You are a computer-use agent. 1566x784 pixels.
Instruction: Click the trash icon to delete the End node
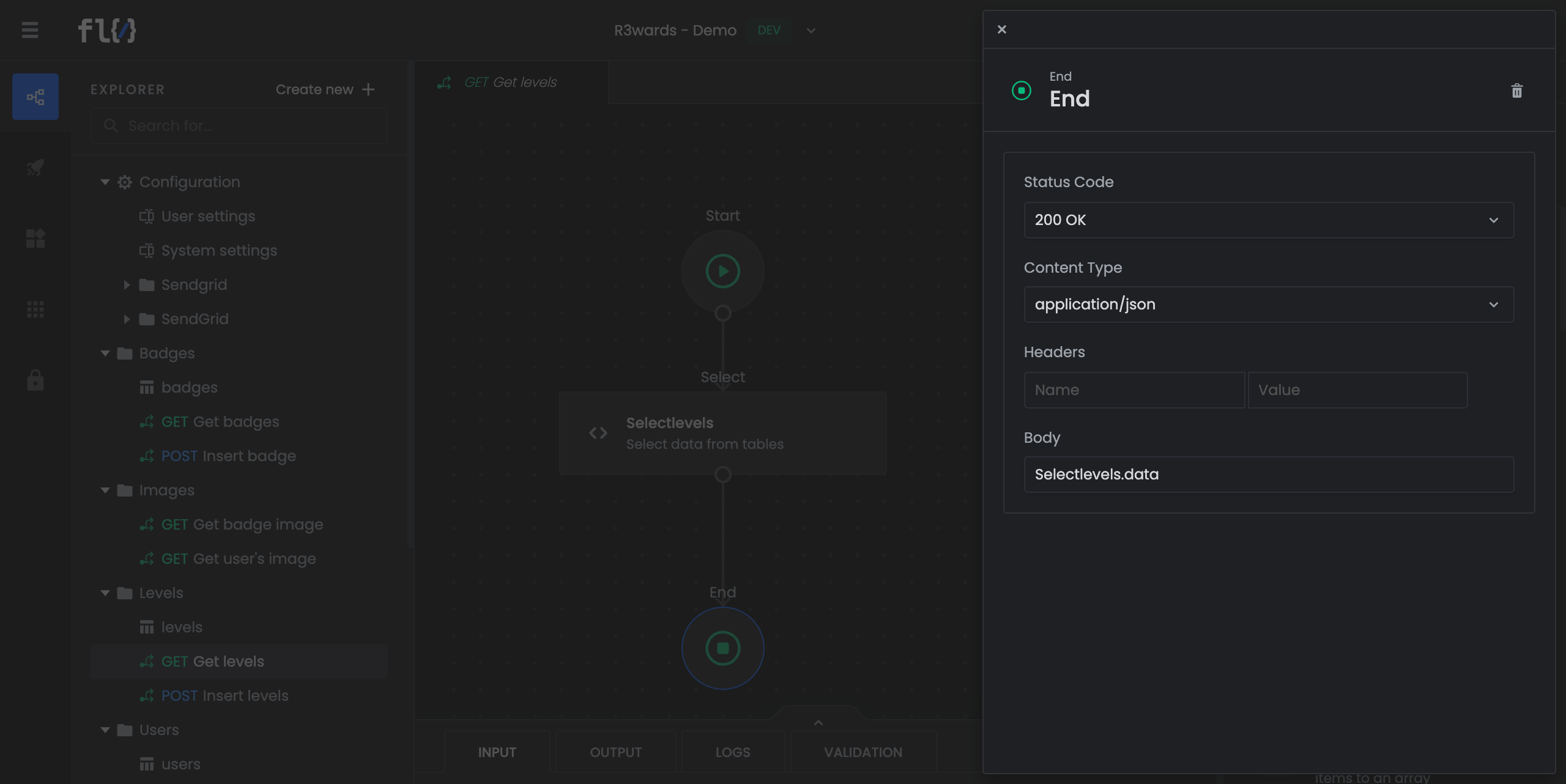pyautogui.click(x=1516, y=91)
